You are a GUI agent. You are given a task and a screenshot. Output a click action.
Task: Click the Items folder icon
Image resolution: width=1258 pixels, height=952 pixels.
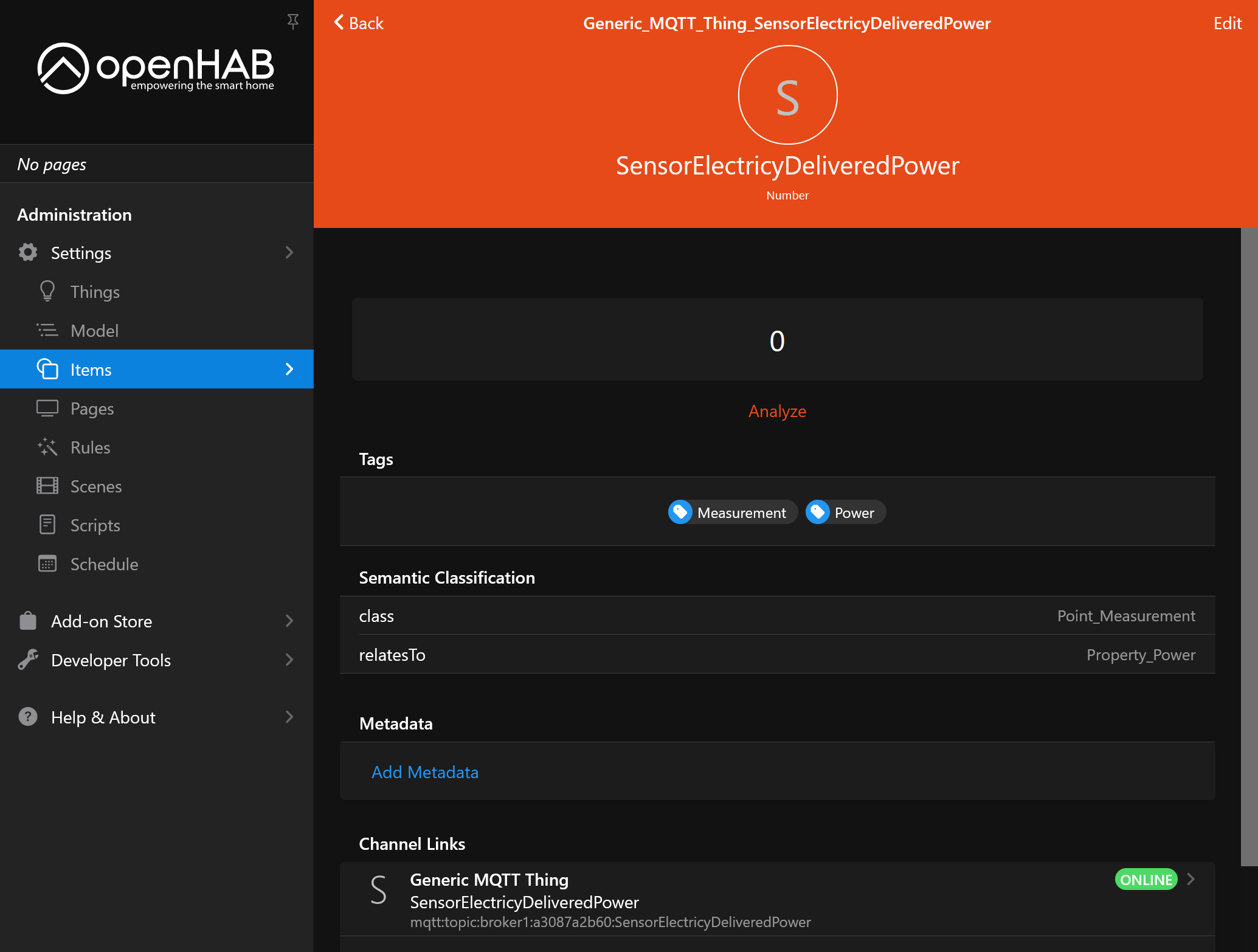[48, 369]
